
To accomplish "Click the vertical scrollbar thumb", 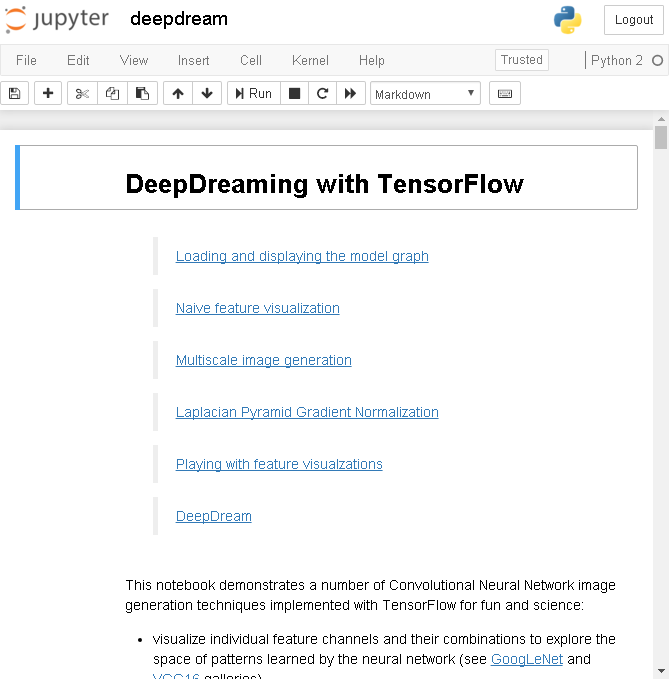I will point(661,138).
